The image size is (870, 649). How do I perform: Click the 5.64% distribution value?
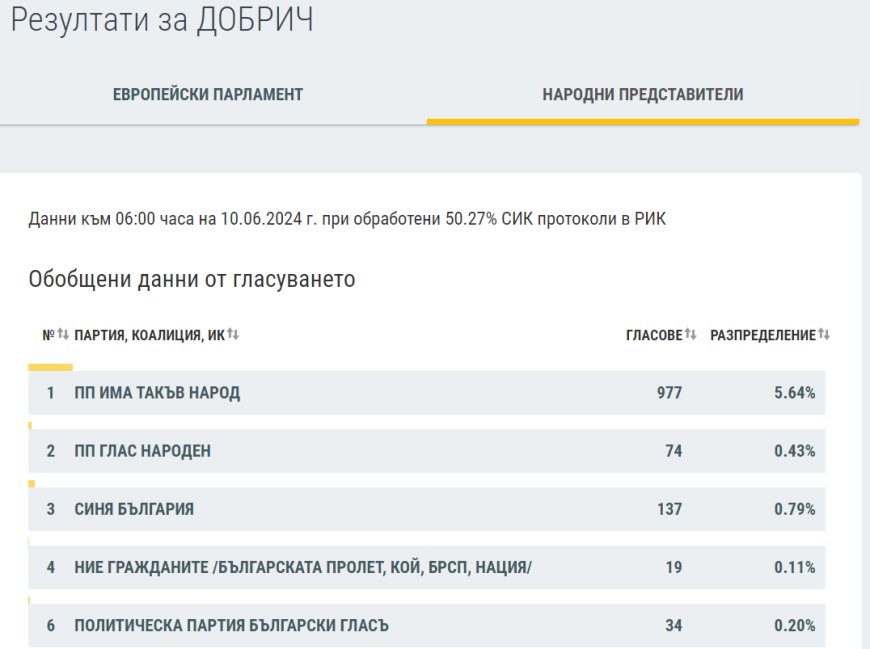[x=794, y=394]
